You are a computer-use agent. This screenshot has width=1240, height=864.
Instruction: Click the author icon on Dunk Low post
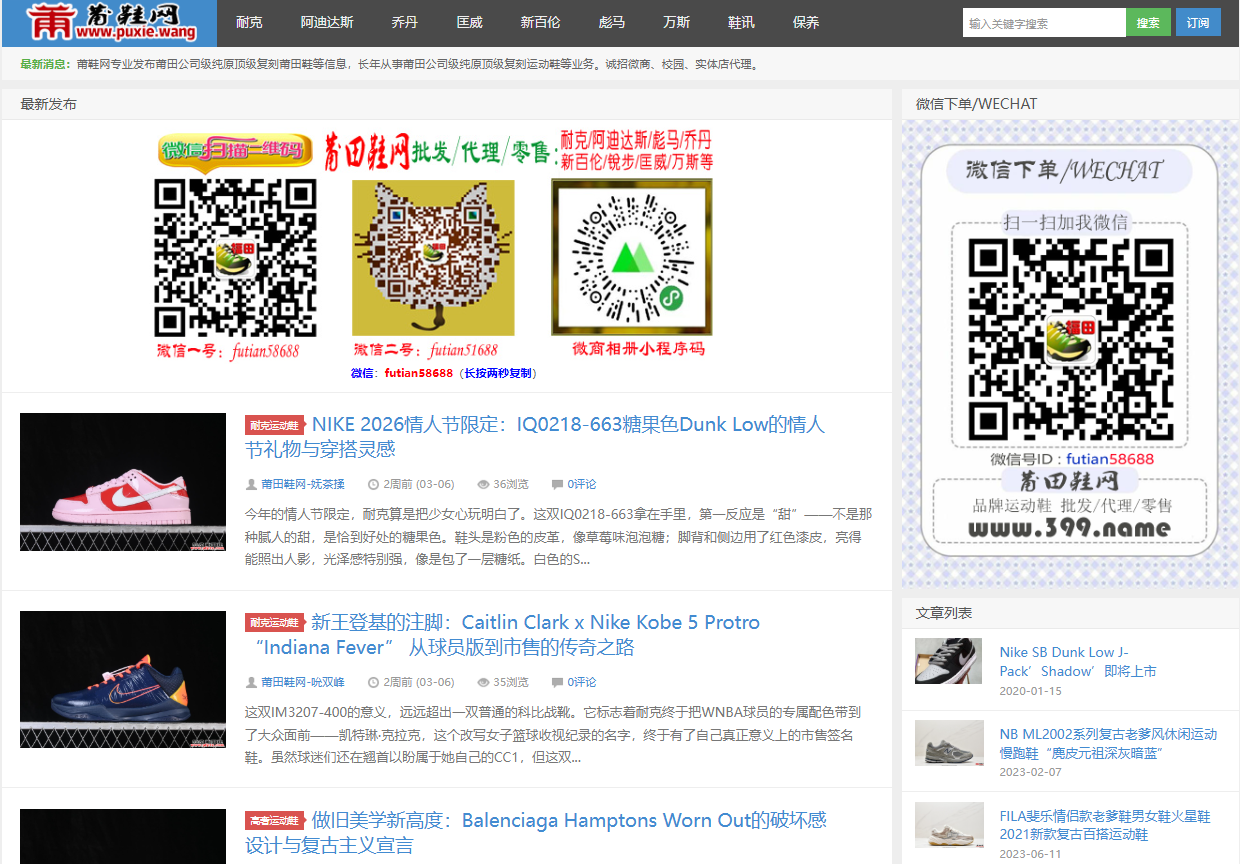[x=251, y=484]
